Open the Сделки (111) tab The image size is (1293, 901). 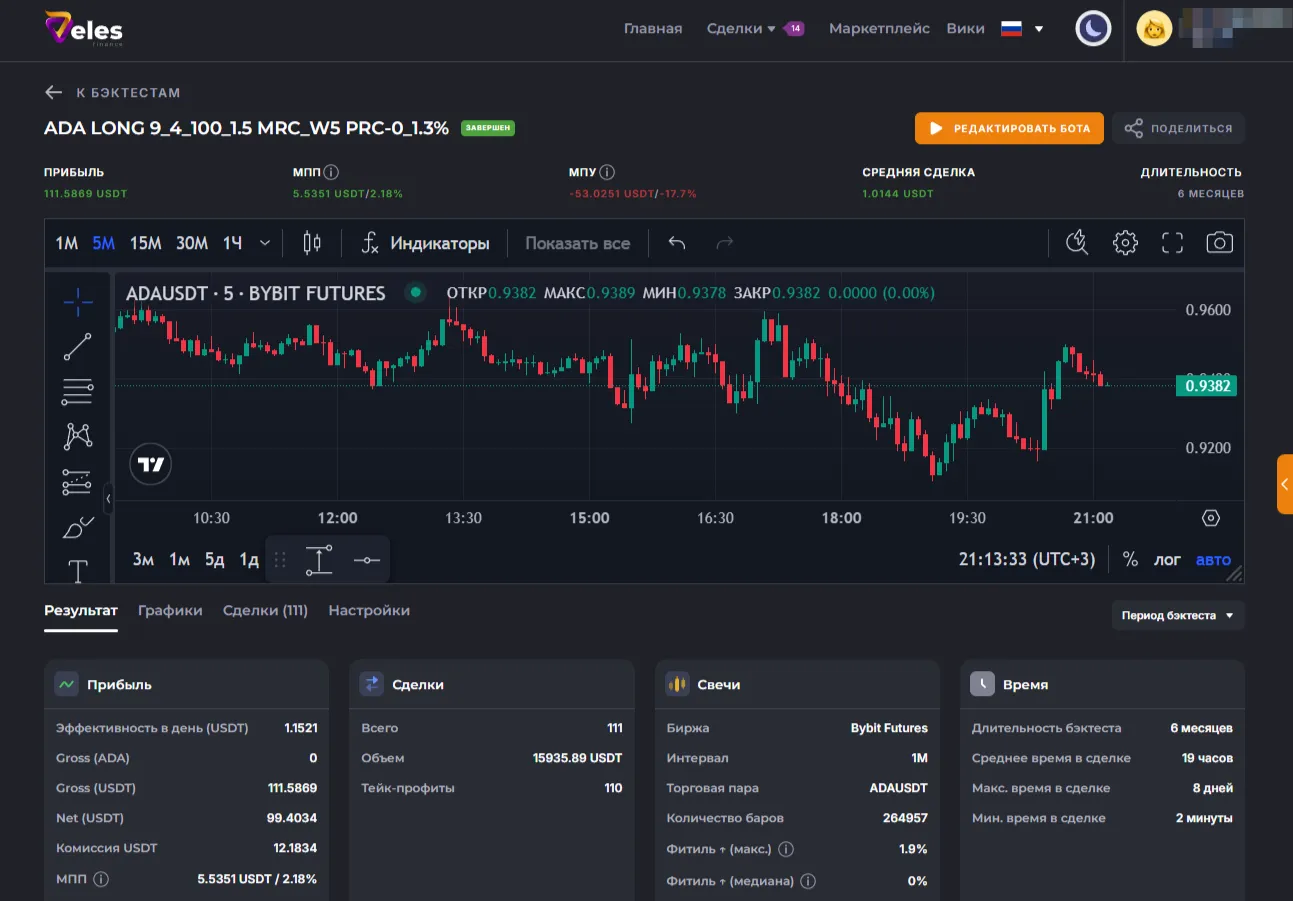tap(265, 611)
